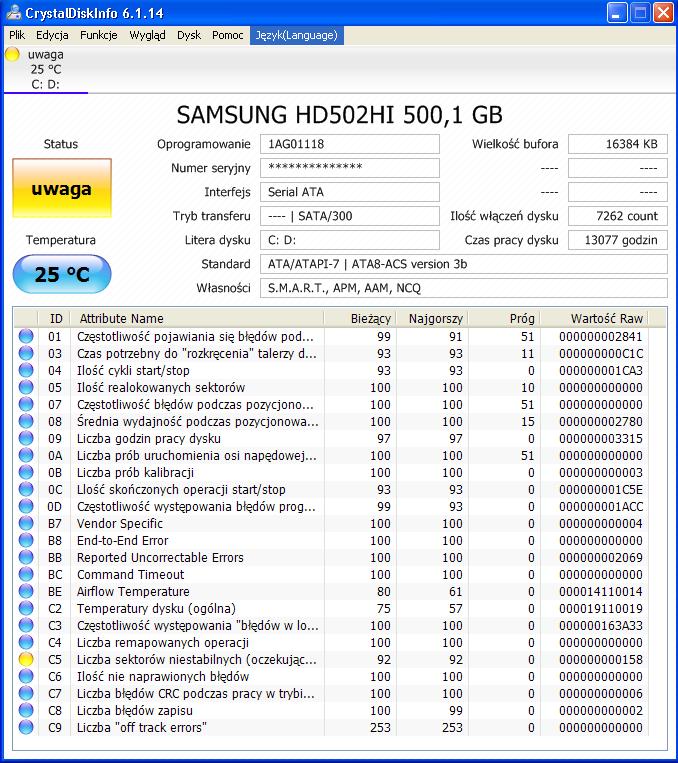Click the ID column header
678x763 pixels.
[55, 318]
